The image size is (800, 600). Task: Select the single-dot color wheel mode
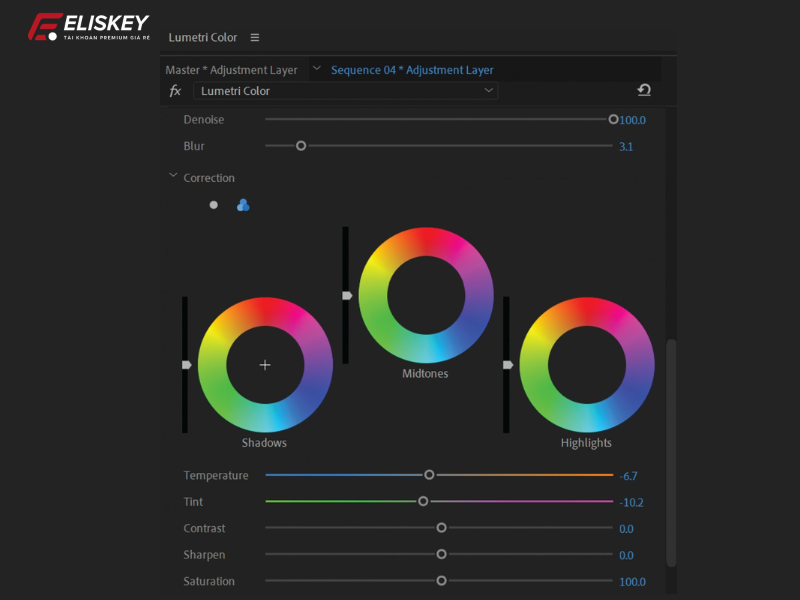click(213, 205)
